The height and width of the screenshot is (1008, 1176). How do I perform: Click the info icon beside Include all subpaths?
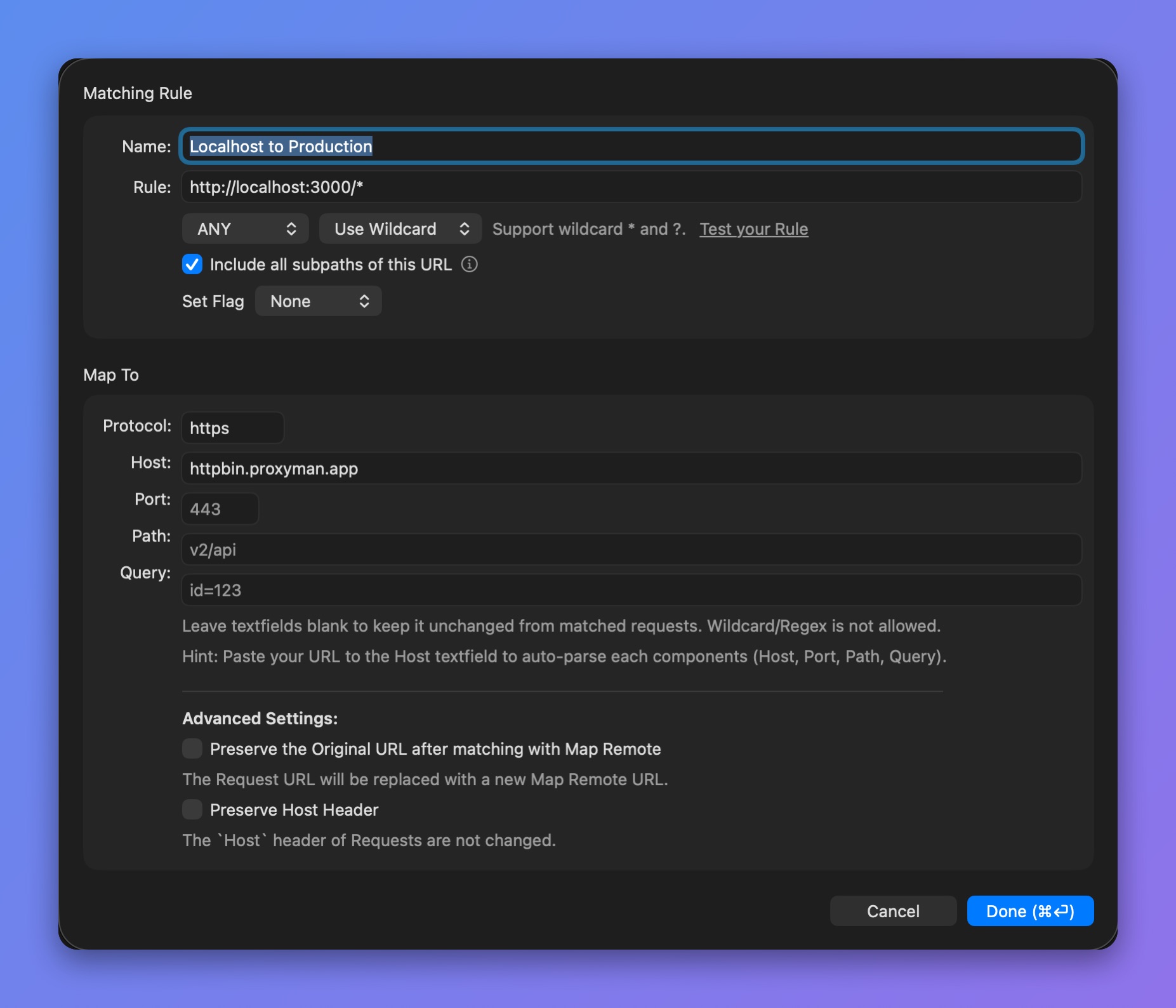click(469, 264)
